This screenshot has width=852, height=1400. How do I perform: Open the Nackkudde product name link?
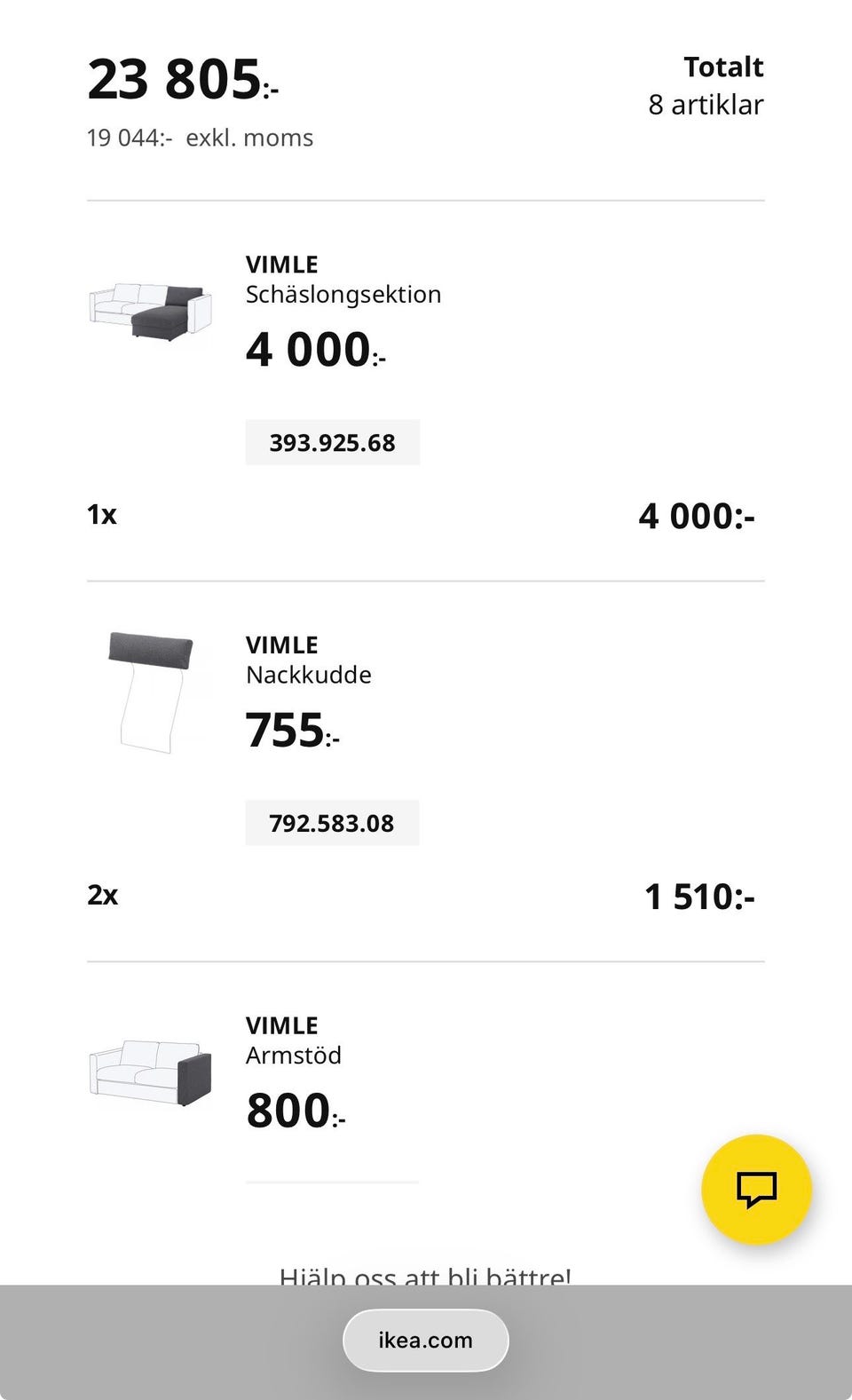coord(308,675)
